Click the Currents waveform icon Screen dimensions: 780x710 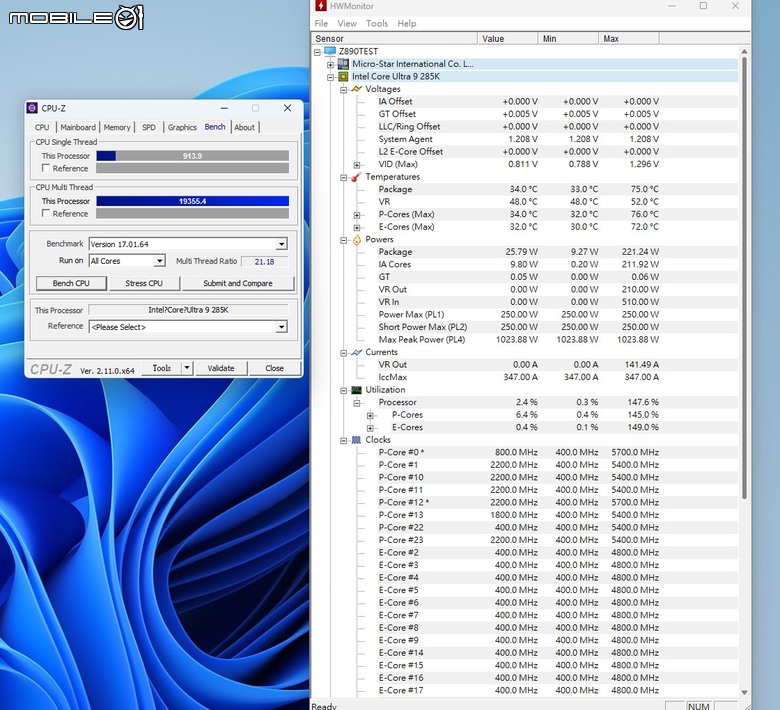click(x=356, y=352)
